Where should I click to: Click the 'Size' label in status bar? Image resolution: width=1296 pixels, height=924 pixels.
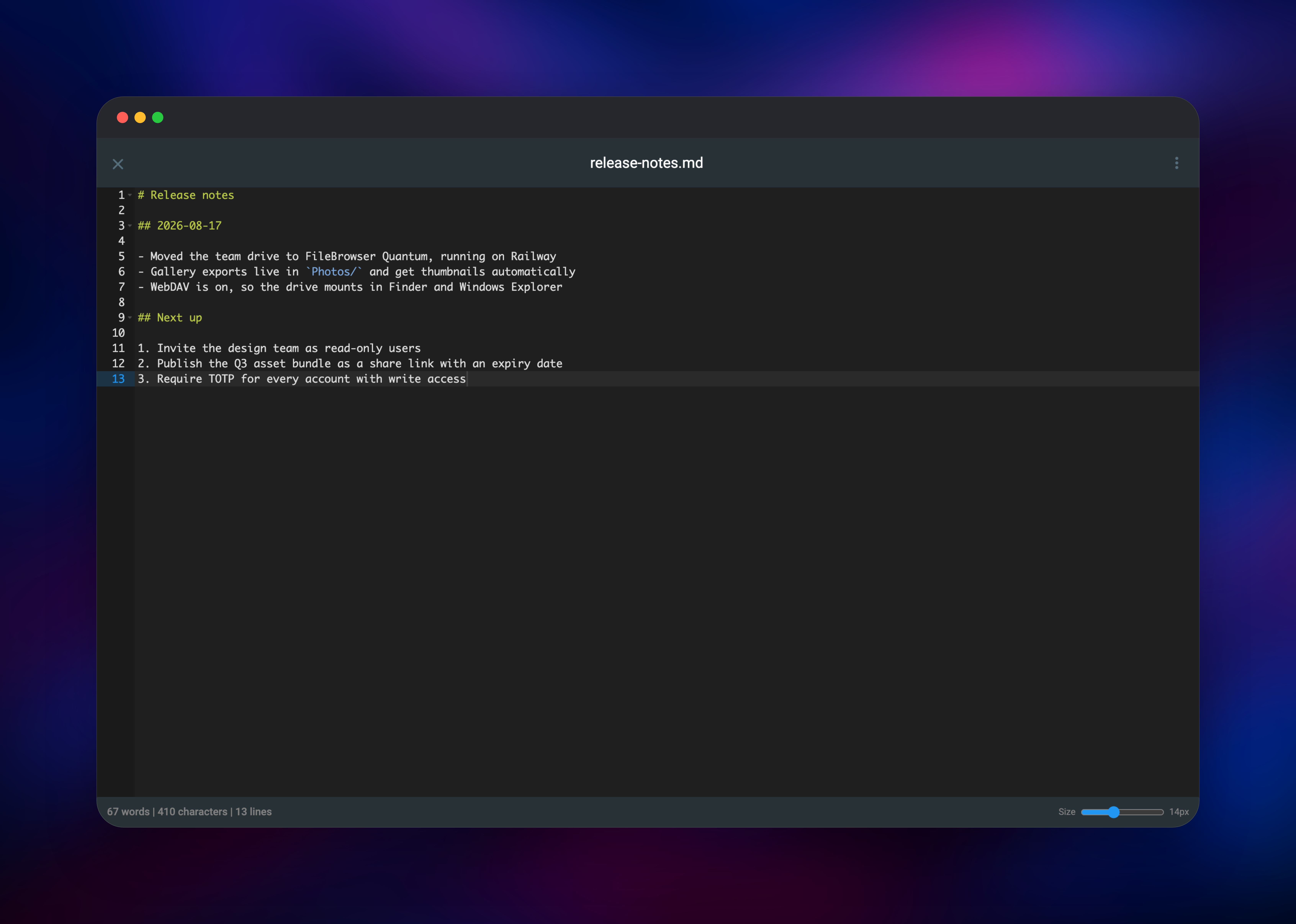point(1067,812)
